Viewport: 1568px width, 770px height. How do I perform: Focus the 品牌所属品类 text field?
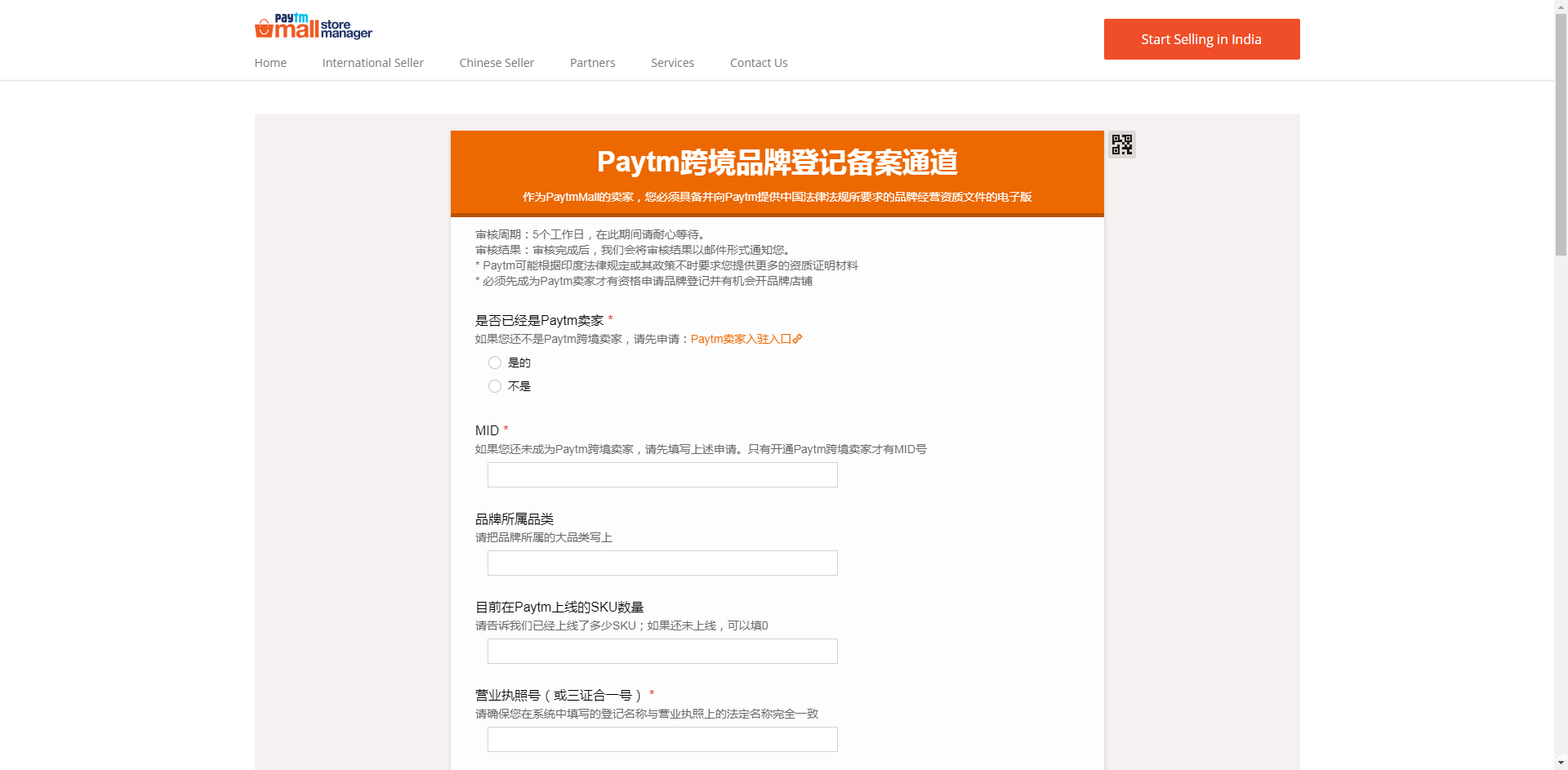tap(662, 563)
